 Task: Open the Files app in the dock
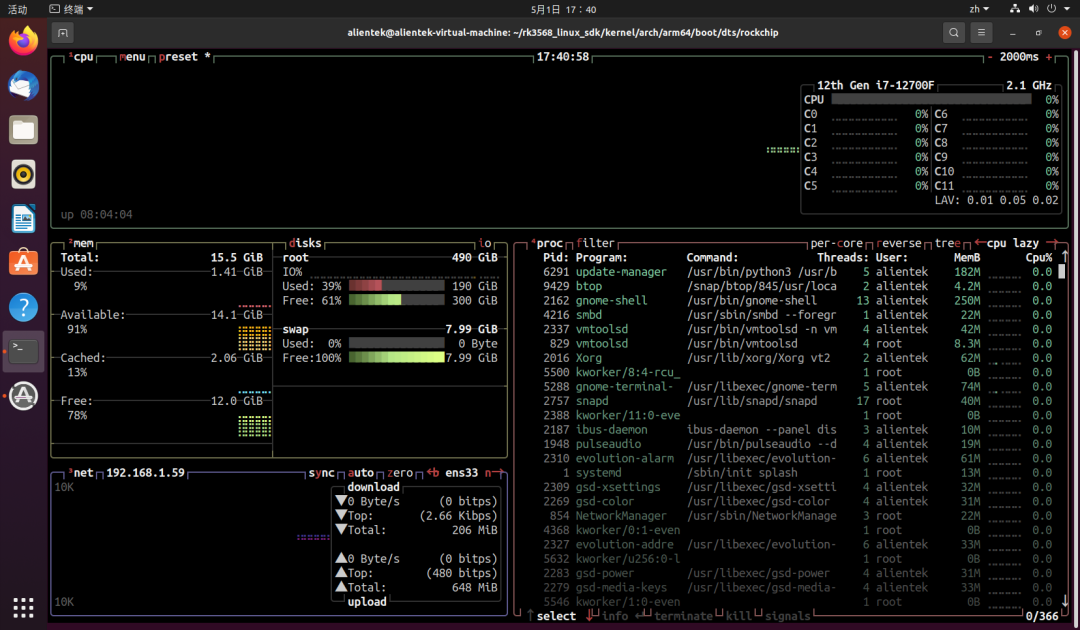pyautogui.click(x=23, y=130)
